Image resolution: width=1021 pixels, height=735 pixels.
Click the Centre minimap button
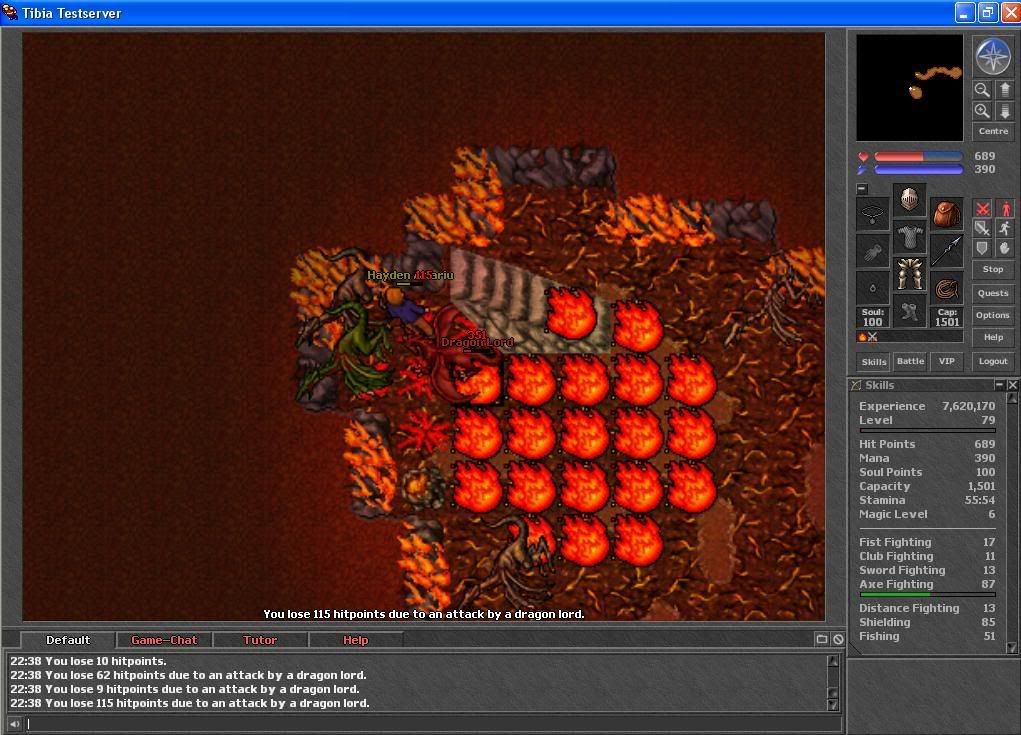993,131
